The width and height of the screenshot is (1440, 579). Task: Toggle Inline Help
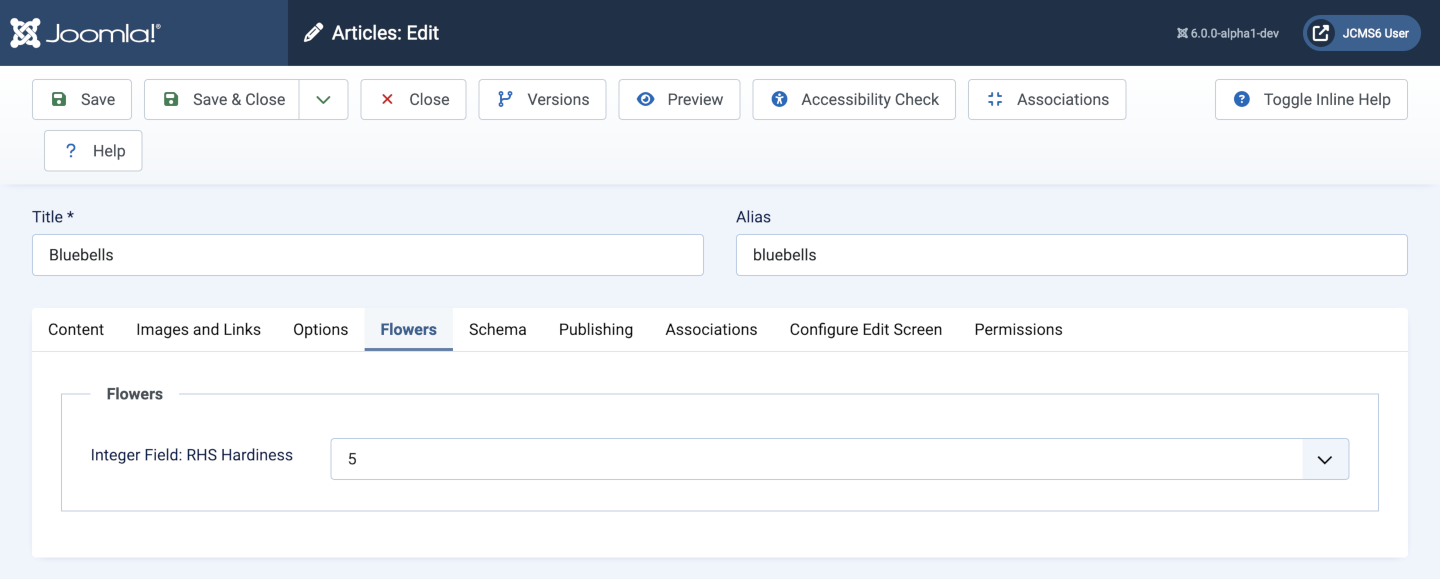pyautogui.click(x=1311, y=99)
